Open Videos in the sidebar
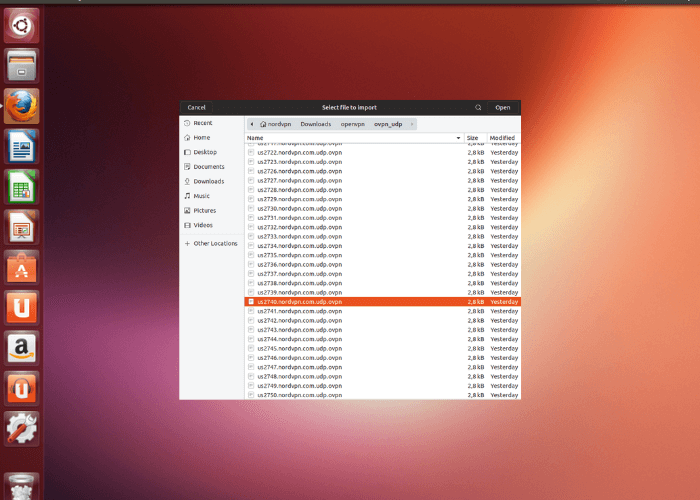Screen dimensions: 700x500 pyautogui.click(x=212, y=225)
